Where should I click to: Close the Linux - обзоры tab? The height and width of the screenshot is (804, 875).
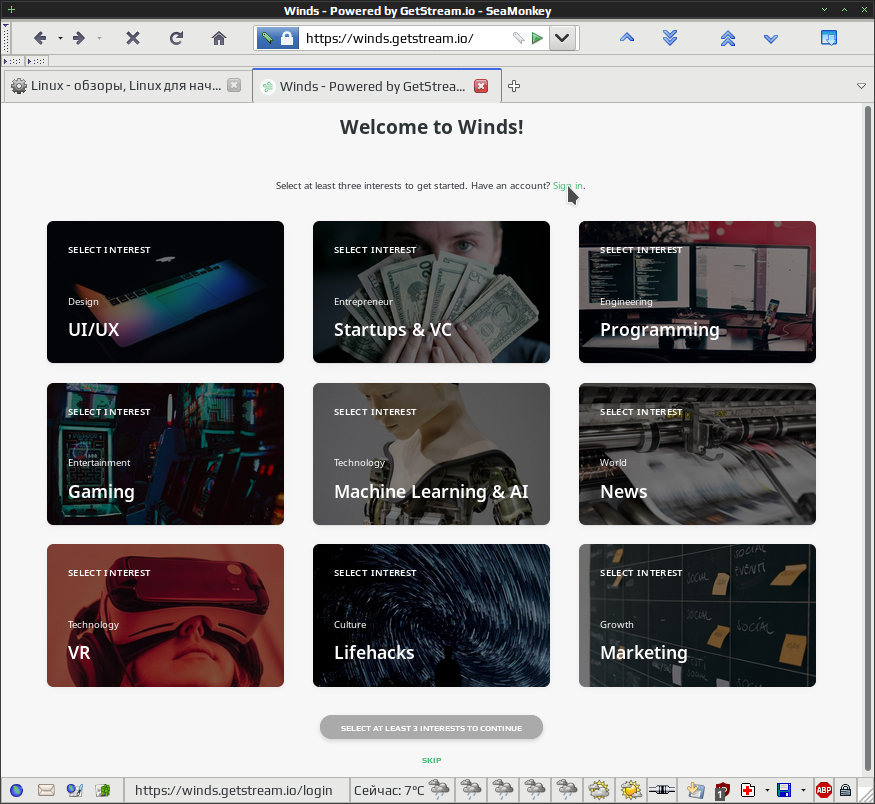(x=234, y=85)
